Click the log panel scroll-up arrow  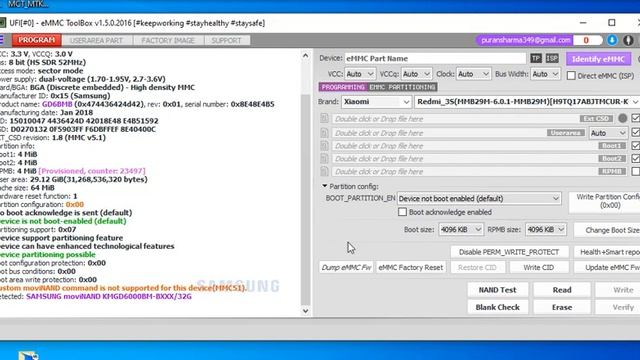click(305, 56)
